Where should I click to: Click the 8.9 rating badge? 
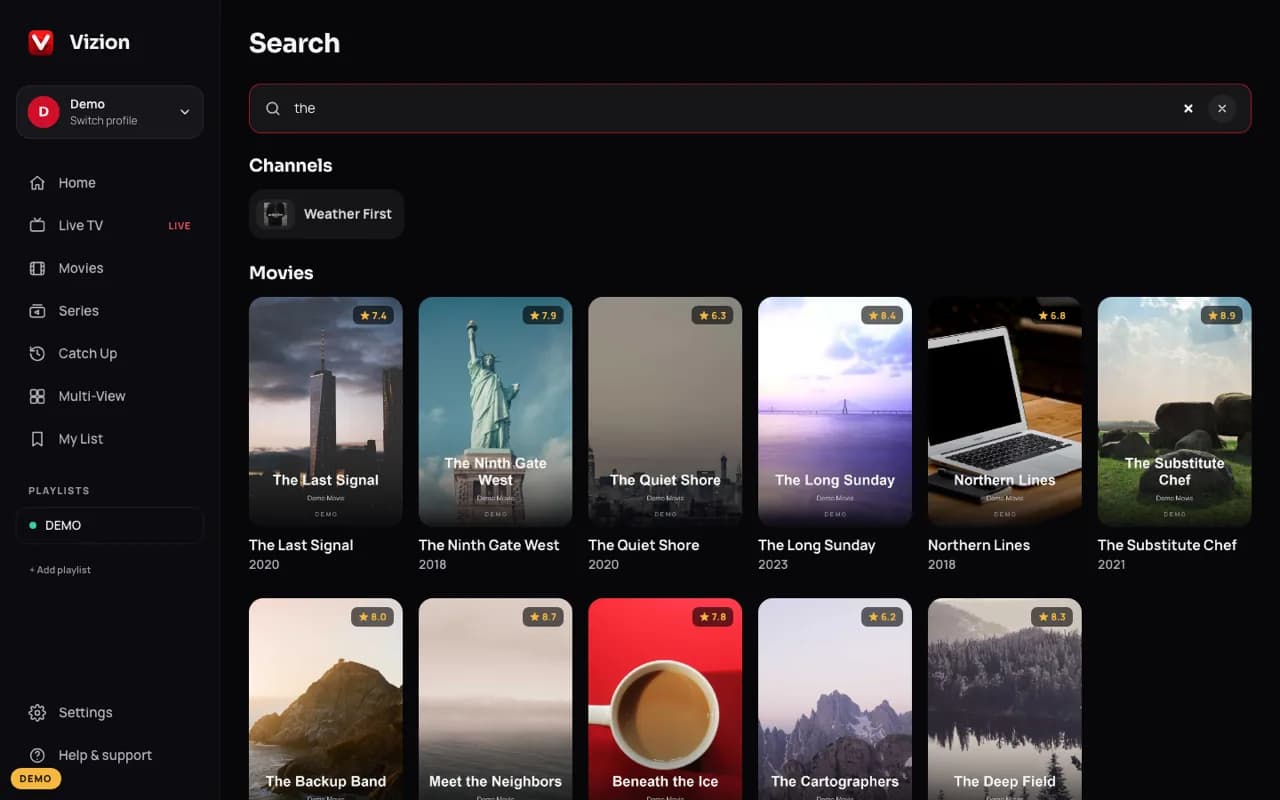pyautogui.click(x=1222, y=315)
